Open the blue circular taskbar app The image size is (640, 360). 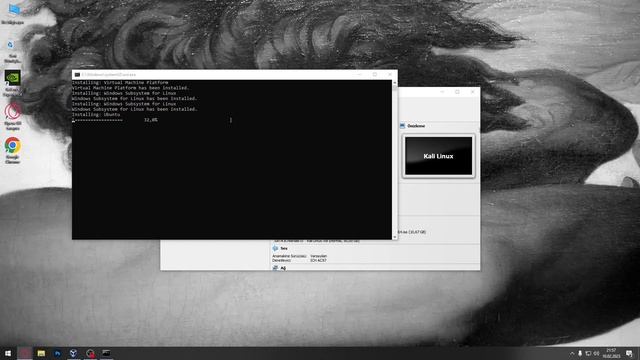[57, 353]
